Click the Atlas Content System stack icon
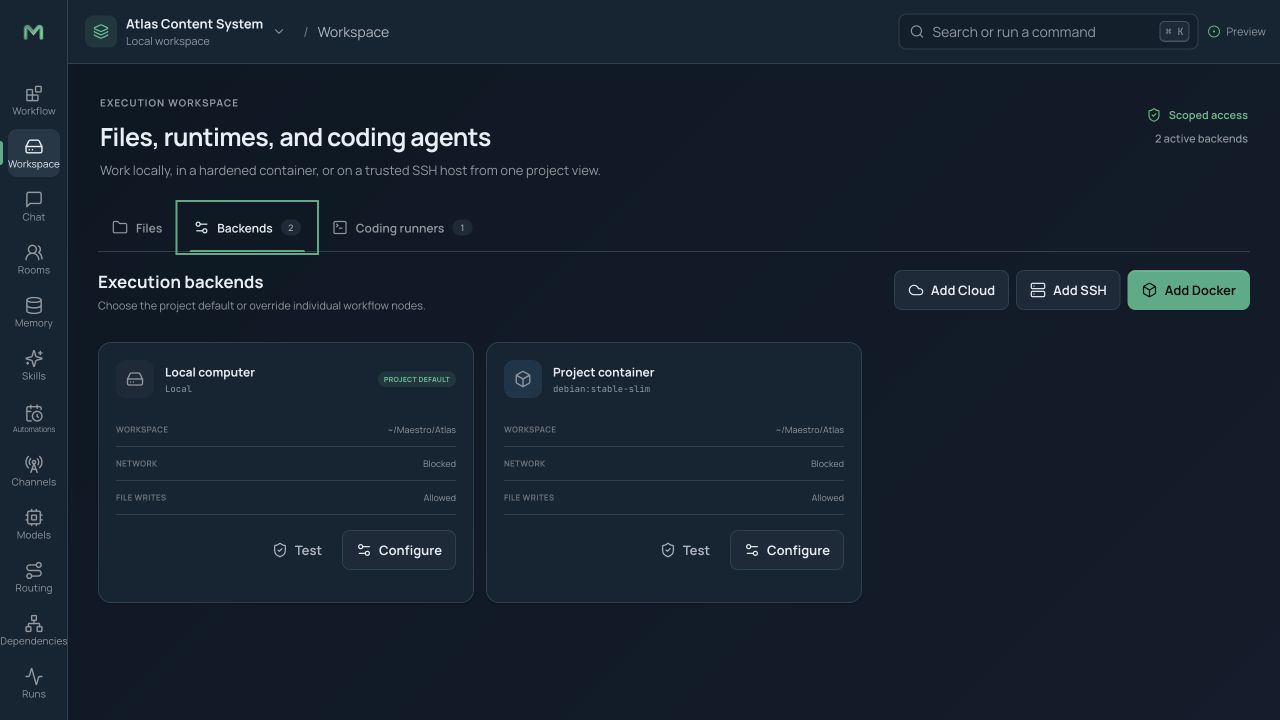Screen dimensions: 1280x720 click(101, 32)
